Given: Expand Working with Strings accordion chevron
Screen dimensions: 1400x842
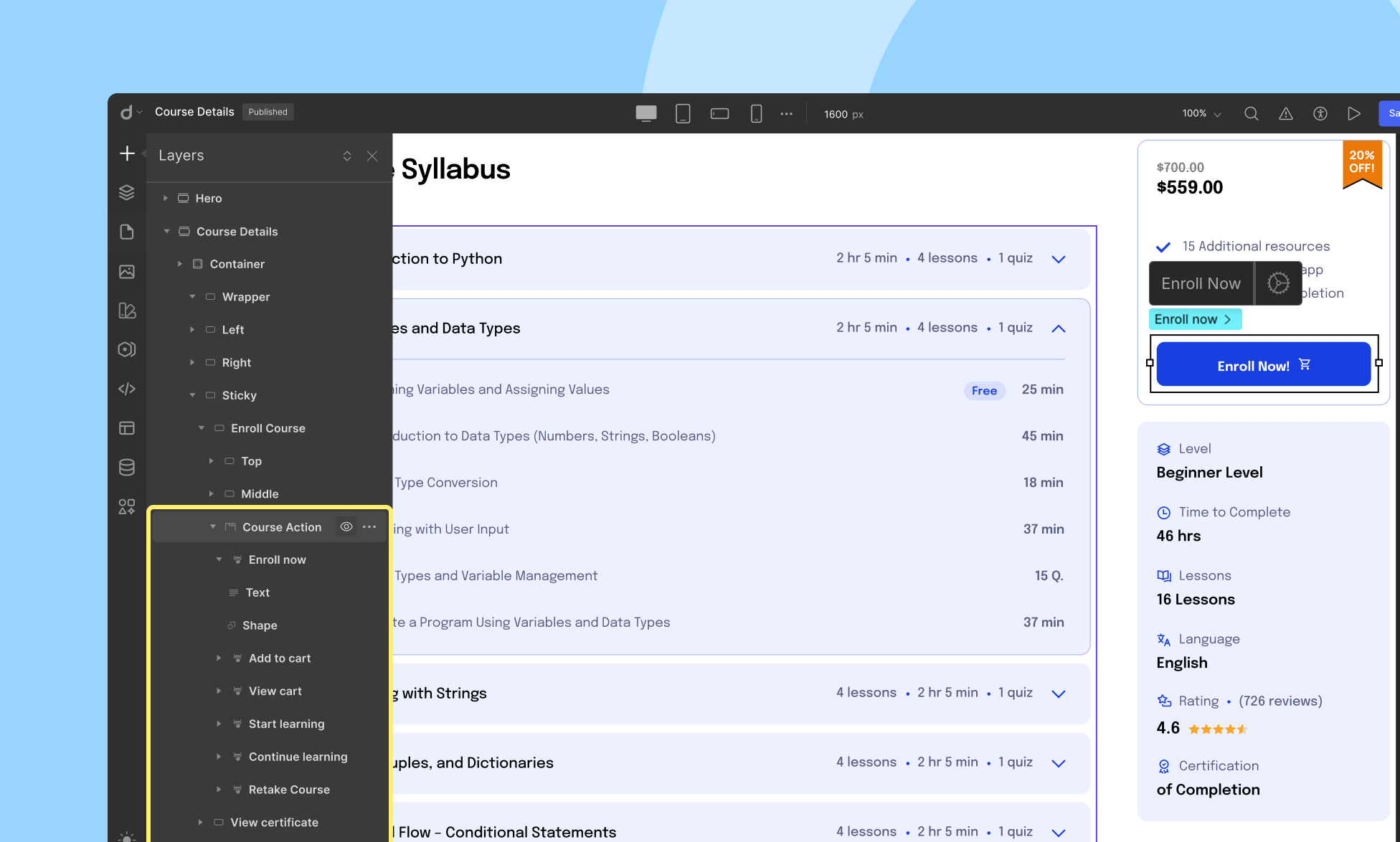Looking at the screenshot, I should tap(1059, 694).
